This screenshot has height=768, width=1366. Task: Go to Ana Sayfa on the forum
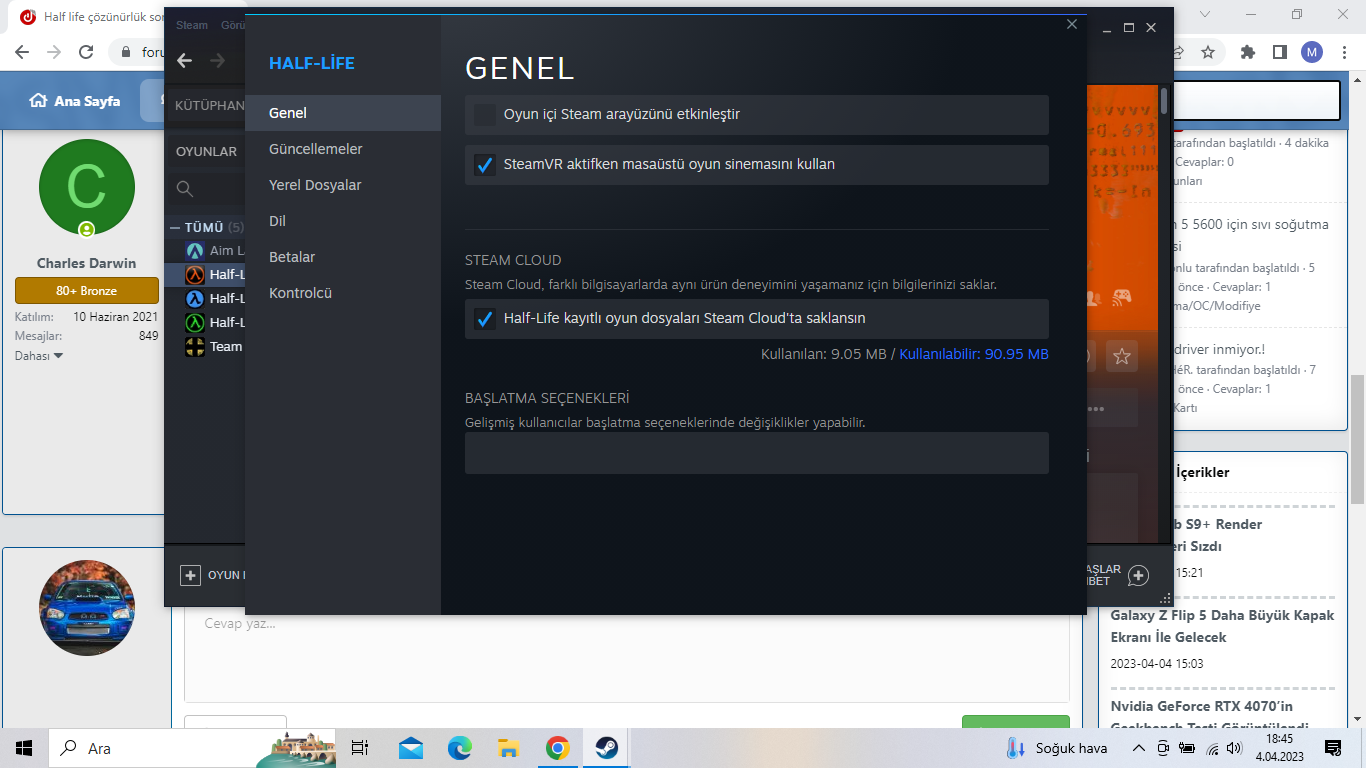coord(75,101)
